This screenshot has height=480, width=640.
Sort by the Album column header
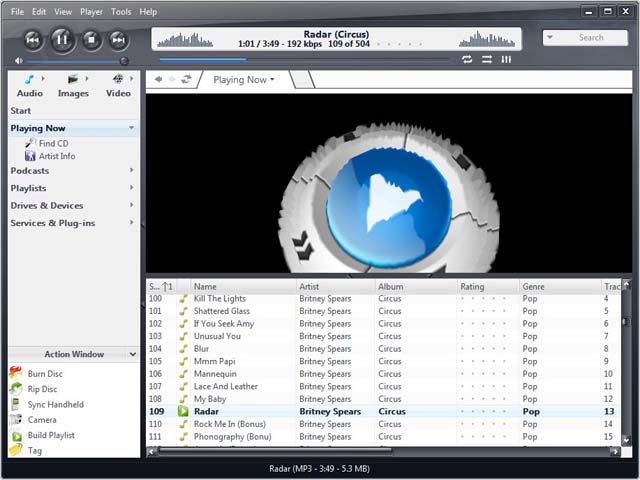(416, 287)
